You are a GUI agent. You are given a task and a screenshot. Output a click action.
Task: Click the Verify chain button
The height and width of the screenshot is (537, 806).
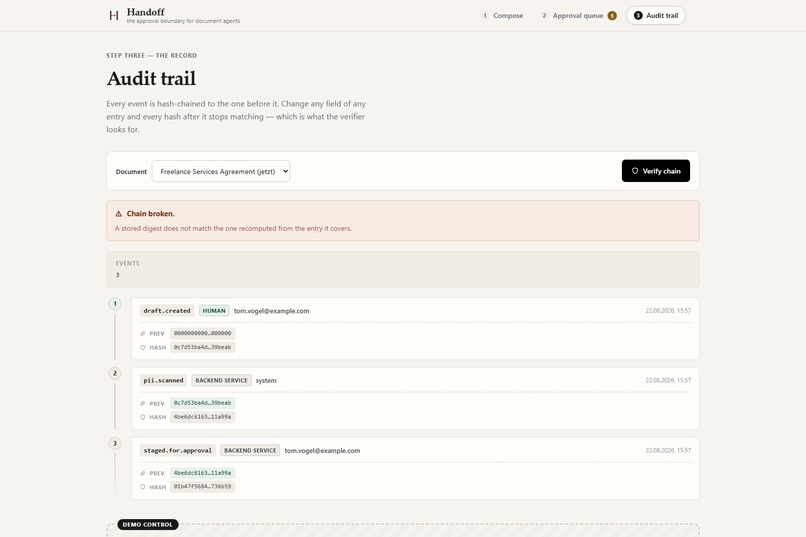(655, 171)
